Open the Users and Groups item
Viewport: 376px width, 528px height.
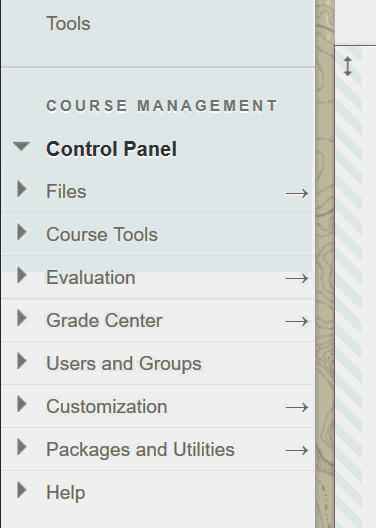pyautogui.click(x=124, y=364)
